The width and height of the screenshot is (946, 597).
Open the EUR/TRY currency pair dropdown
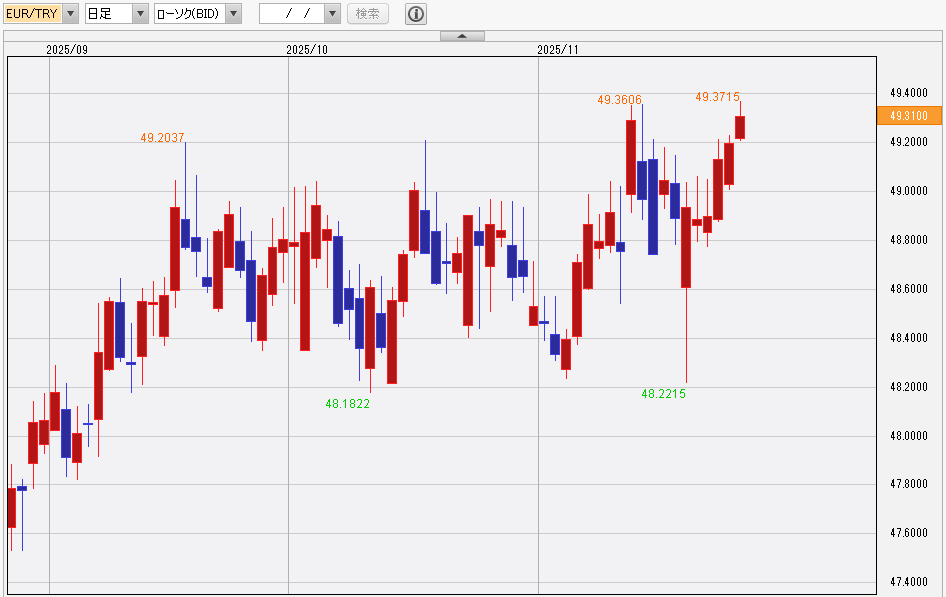click(71, 13)
